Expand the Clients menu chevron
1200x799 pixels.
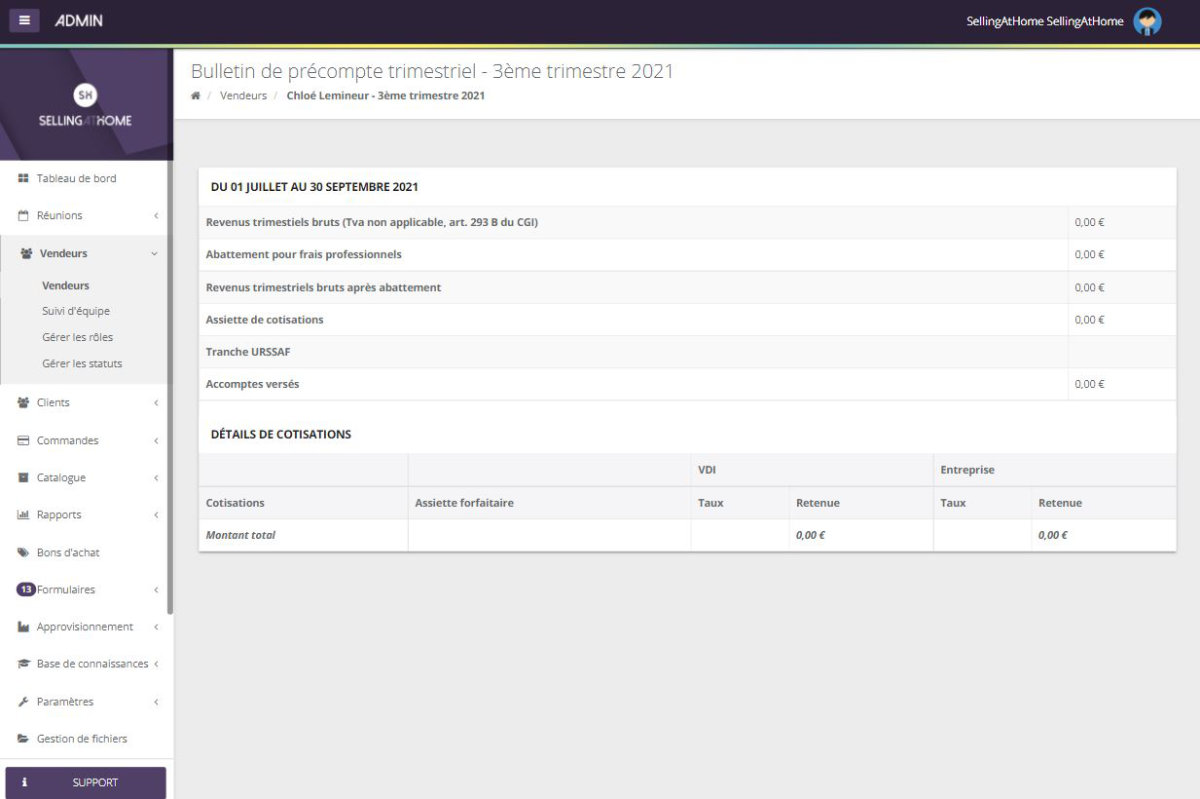[156, 403]
